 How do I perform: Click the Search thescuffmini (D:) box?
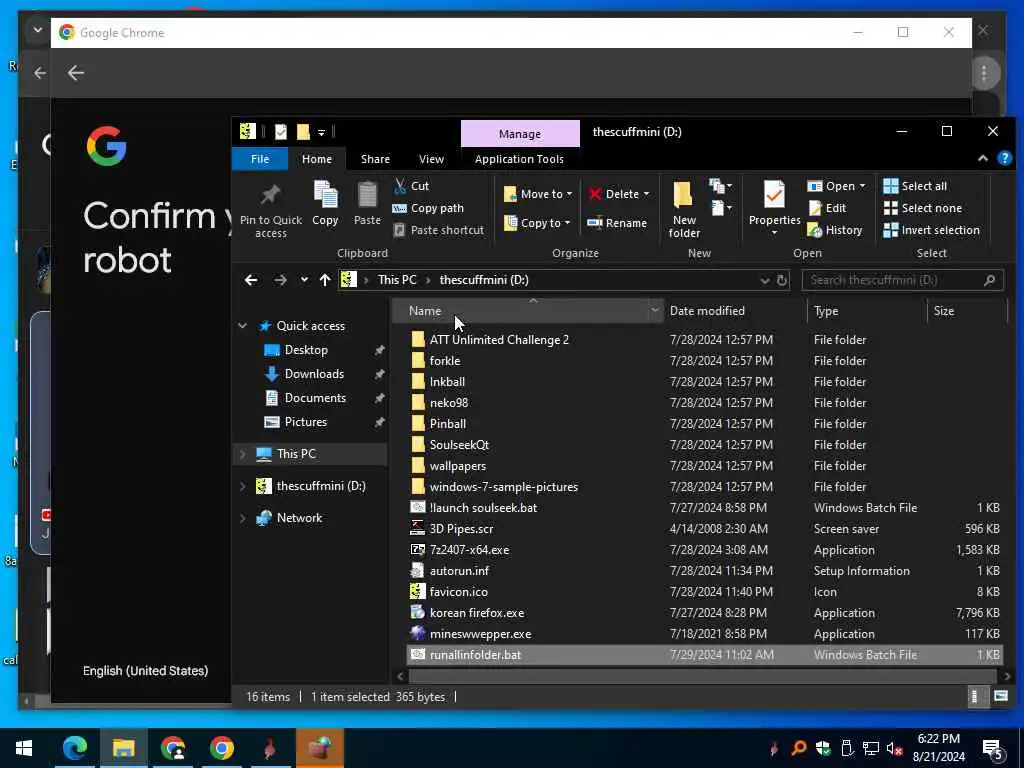[902, 280]
